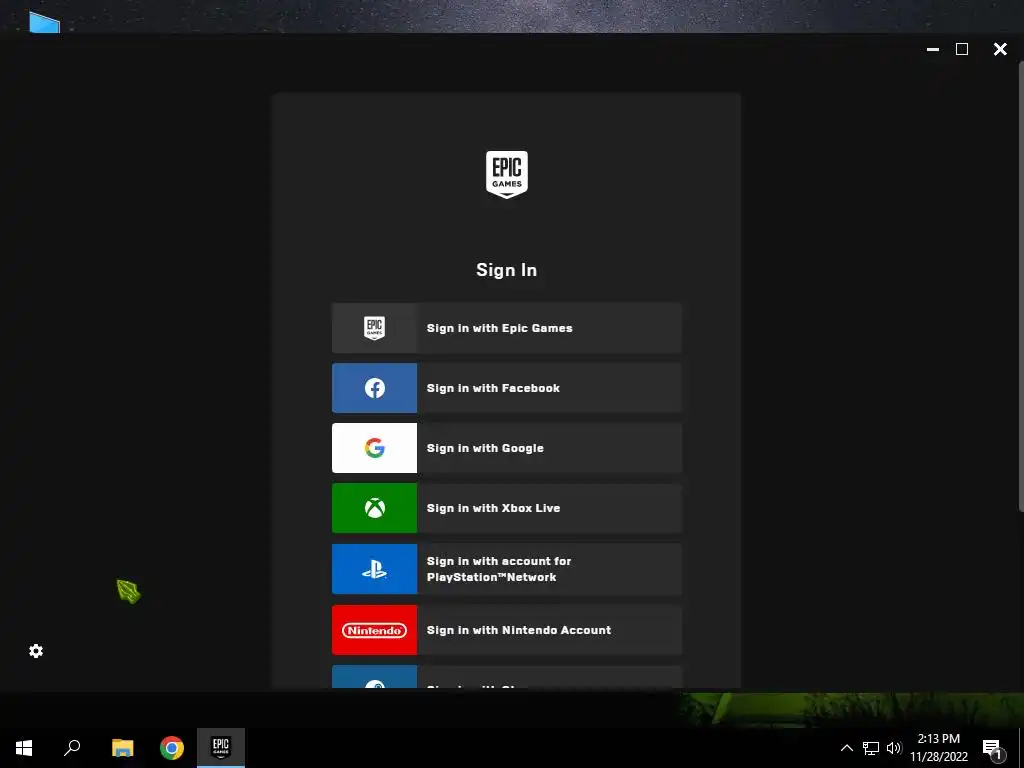Pick Sign in with Xbox Live
Image resolution: width=1024 pixels, height=768 pixels.
(507, 508)
